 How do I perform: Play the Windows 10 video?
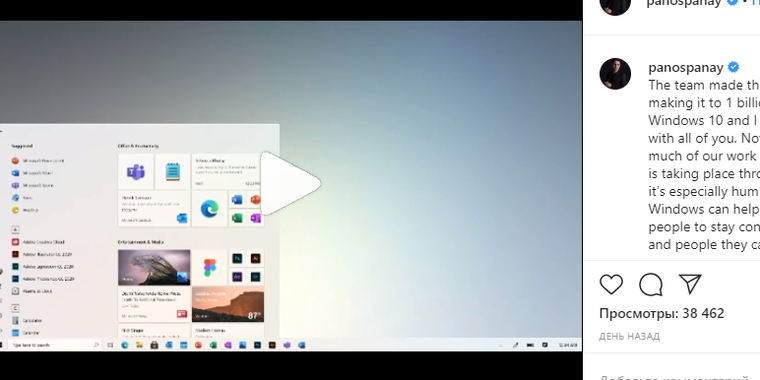[290, 183]
